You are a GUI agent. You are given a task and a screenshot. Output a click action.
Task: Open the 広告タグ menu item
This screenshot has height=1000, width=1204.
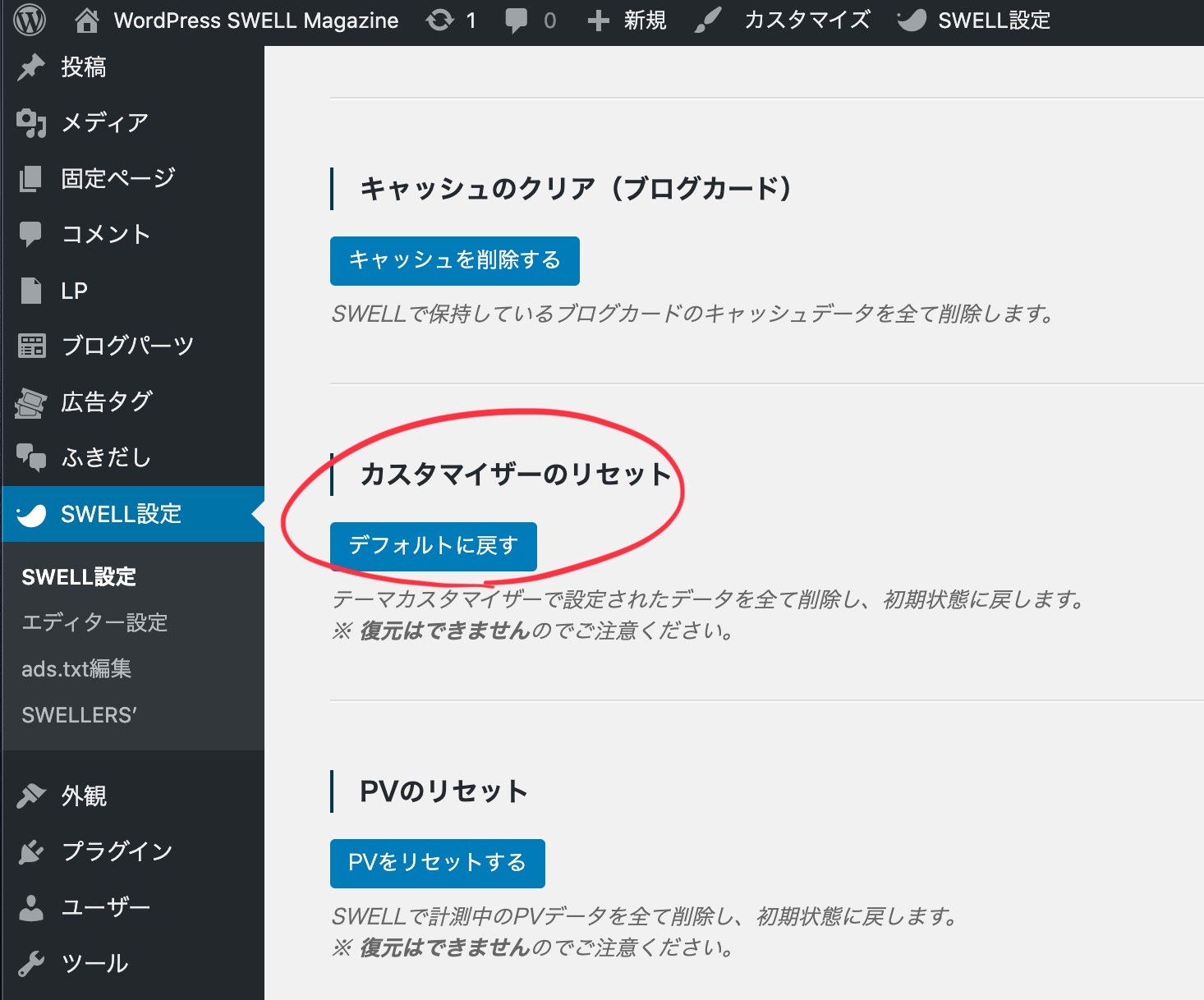(107, 401)
